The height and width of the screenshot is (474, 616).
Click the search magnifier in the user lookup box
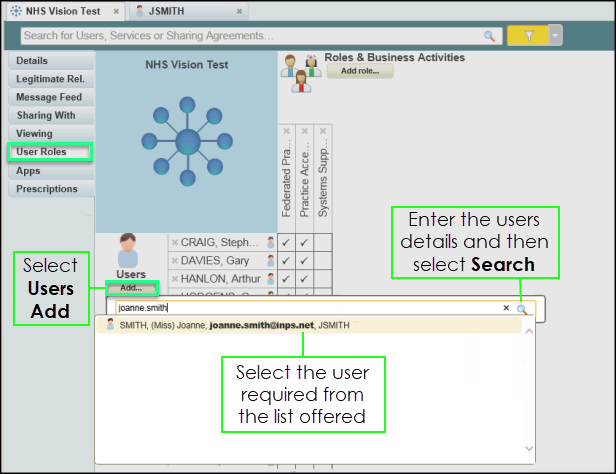pos(521,309)
